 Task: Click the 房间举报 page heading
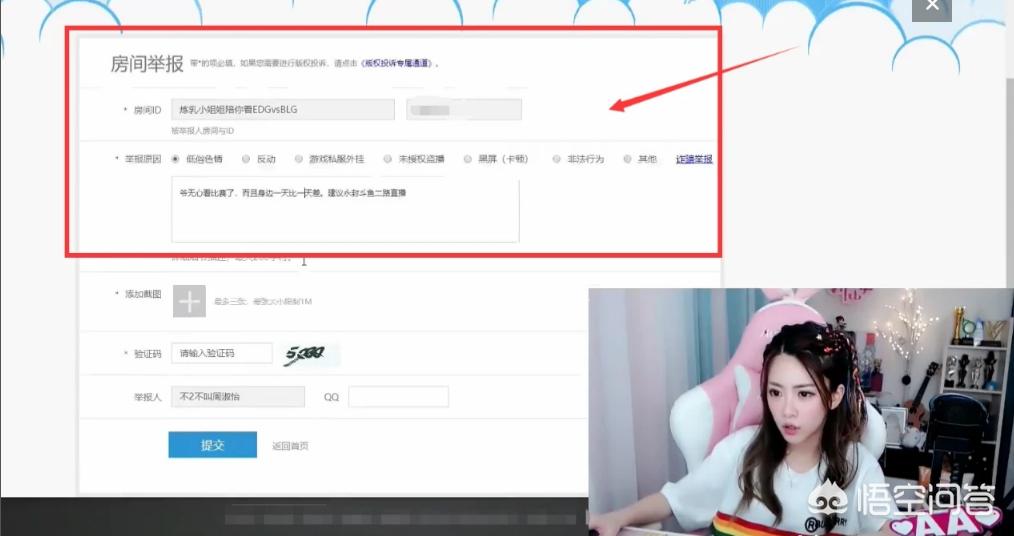click(147, 64)
